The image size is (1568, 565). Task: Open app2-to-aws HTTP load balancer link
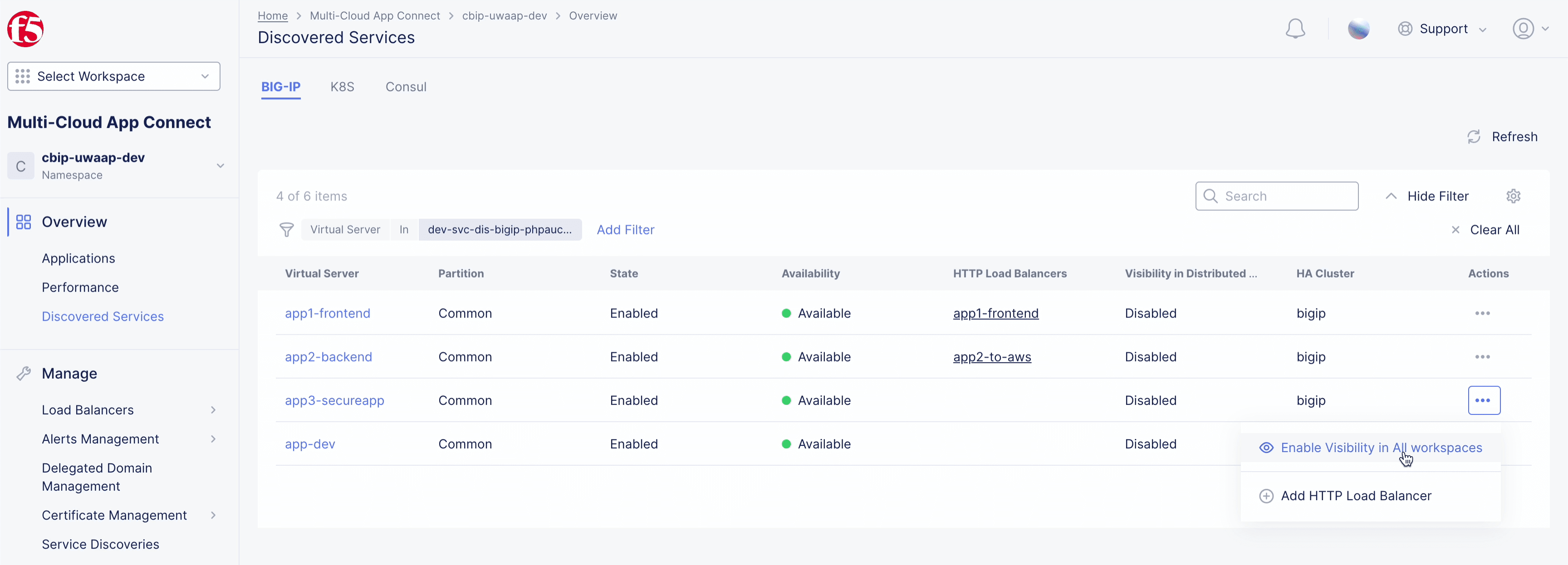992,357
